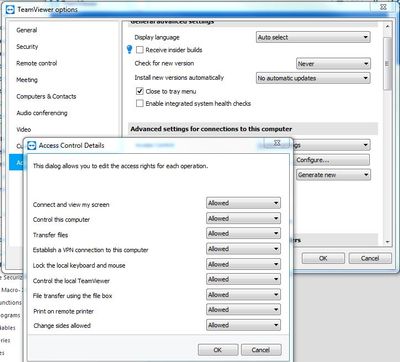Close the Access Control Details dialog
The width and height of the screenshot is (400, 362).
pos(277,143)
